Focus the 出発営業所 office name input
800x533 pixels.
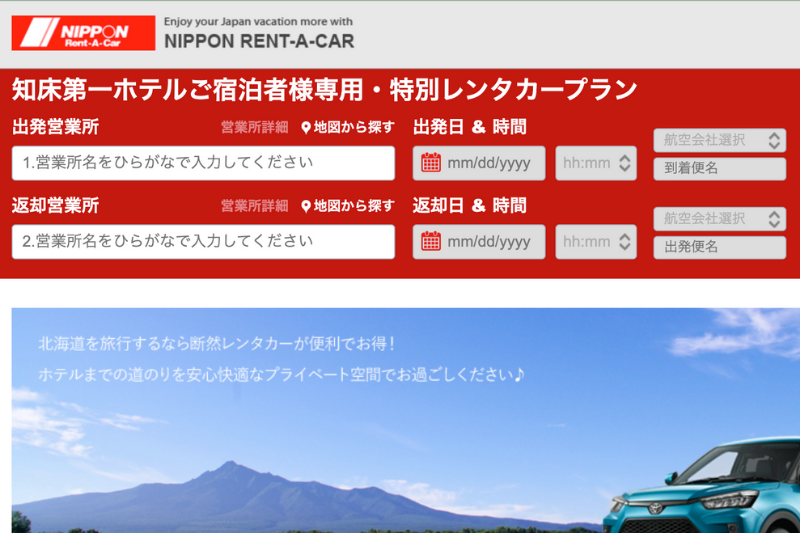[203, 163]
